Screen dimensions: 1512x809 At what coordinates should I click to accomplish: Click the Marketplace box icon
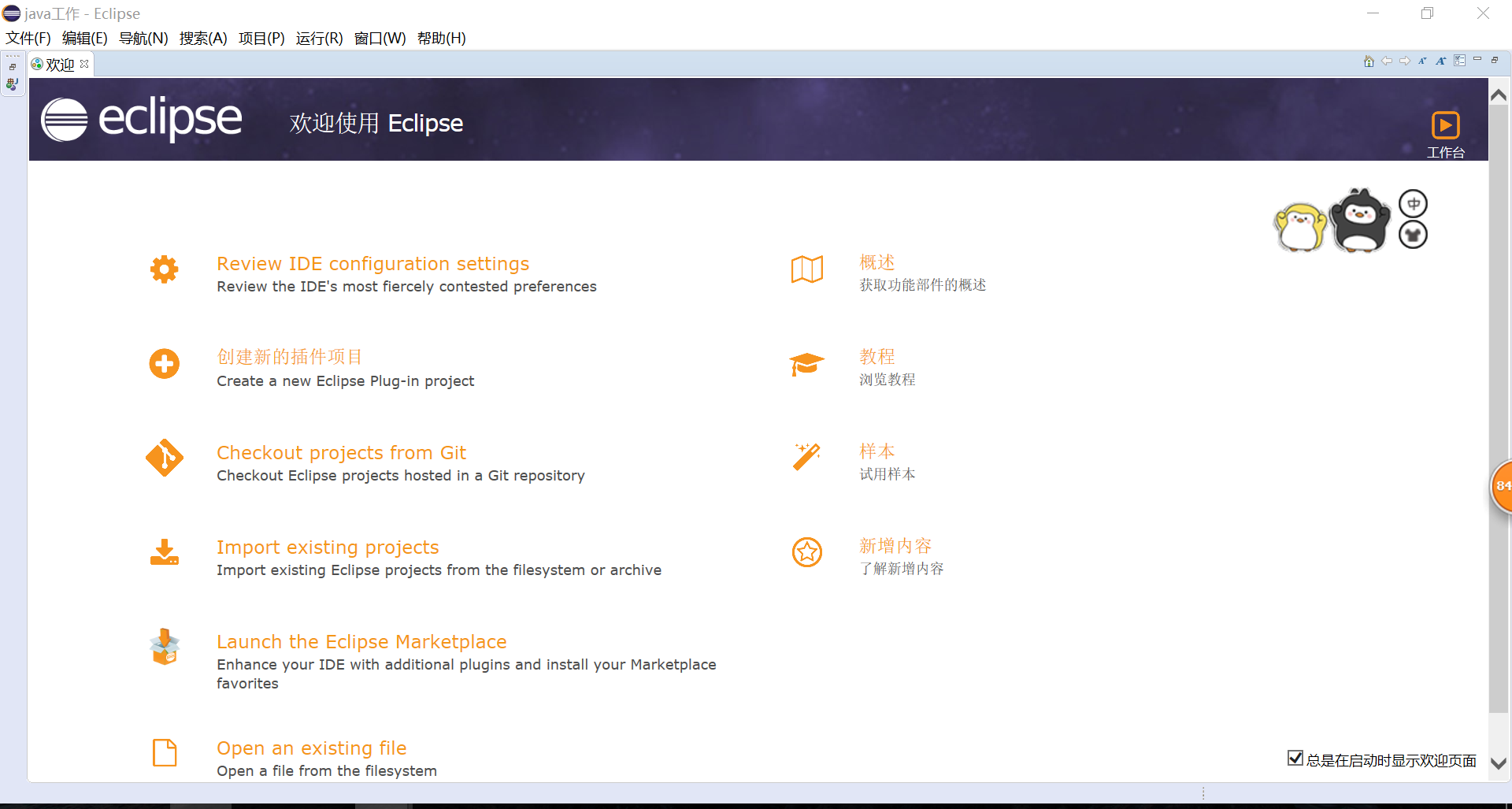pos(165,647)
